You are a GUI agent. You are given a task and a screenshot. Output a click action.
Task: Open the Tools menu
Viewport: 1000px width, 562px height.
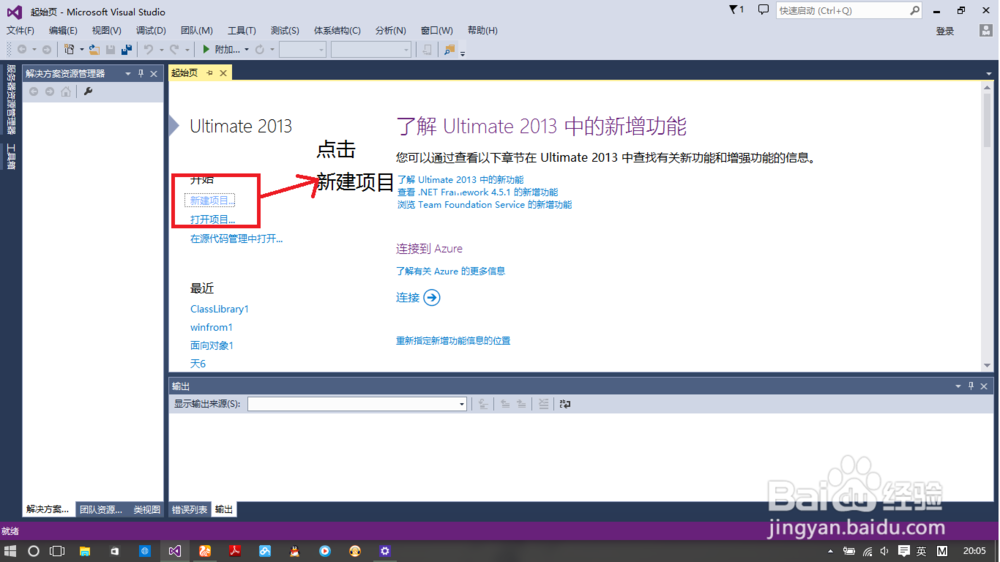coord(241,30)
